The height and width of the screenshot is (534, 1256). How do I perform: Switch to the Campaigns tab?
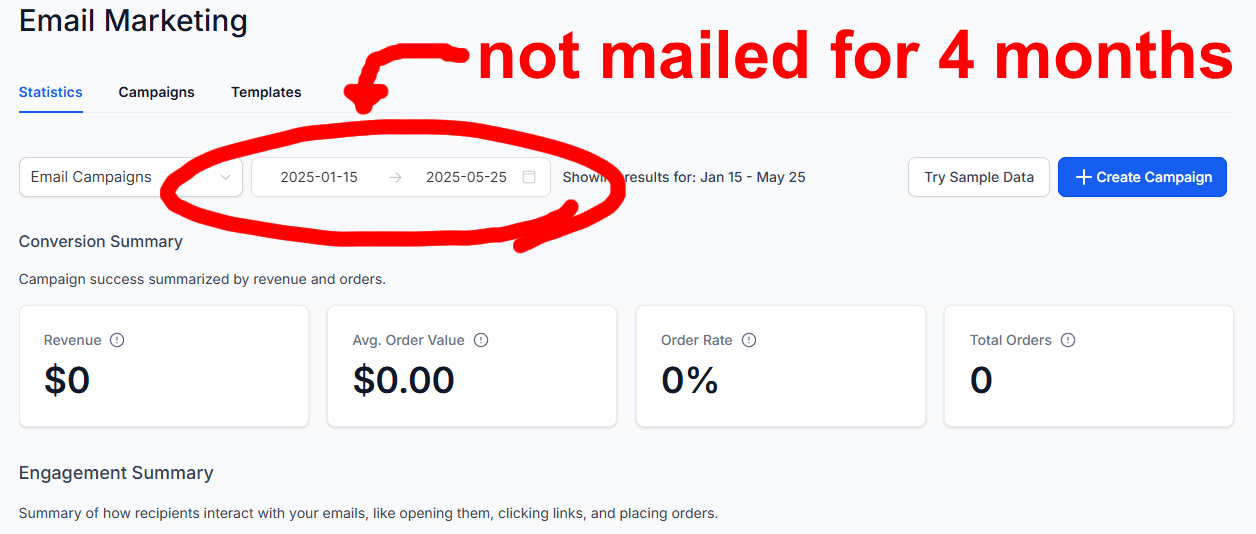click(x=157, y=92)
